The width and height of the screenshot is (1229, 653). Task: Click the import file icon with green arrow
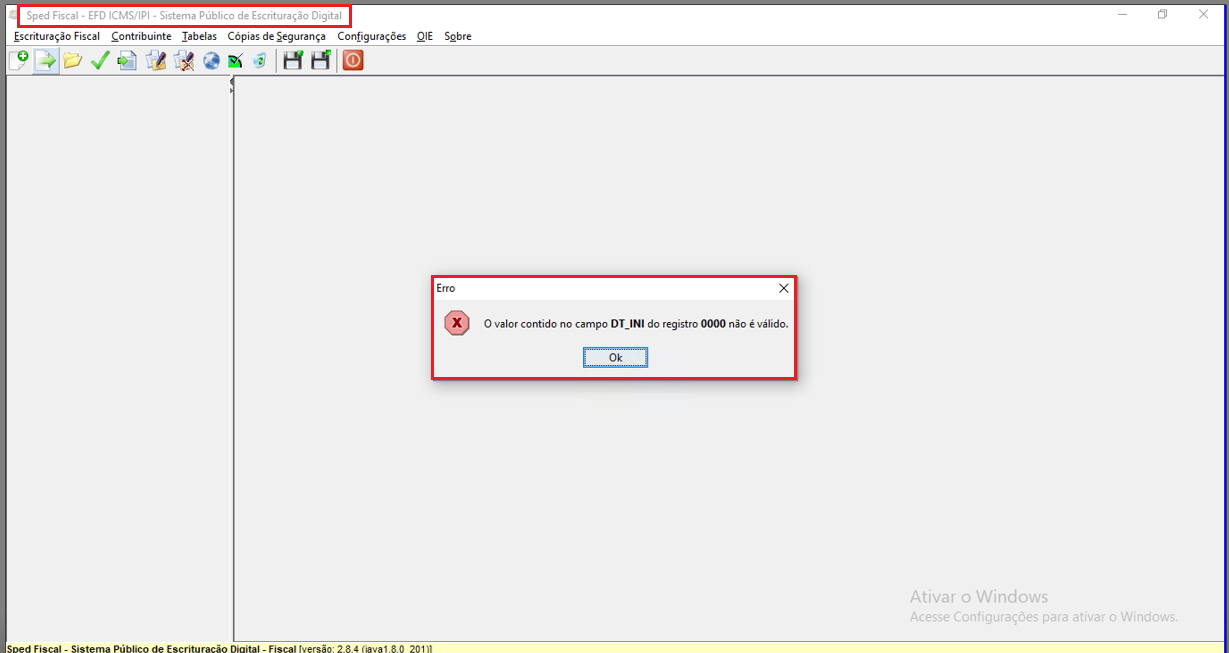[46, 61]
